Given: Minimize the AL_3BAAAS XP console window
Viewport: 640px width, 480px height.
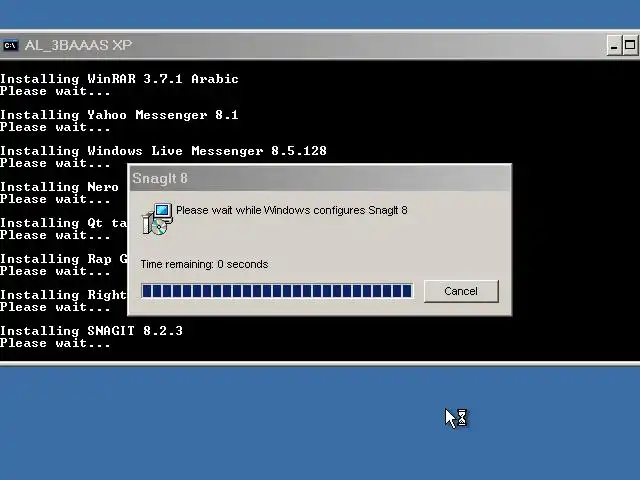Looking at the screenshot, I should [613, 45].
